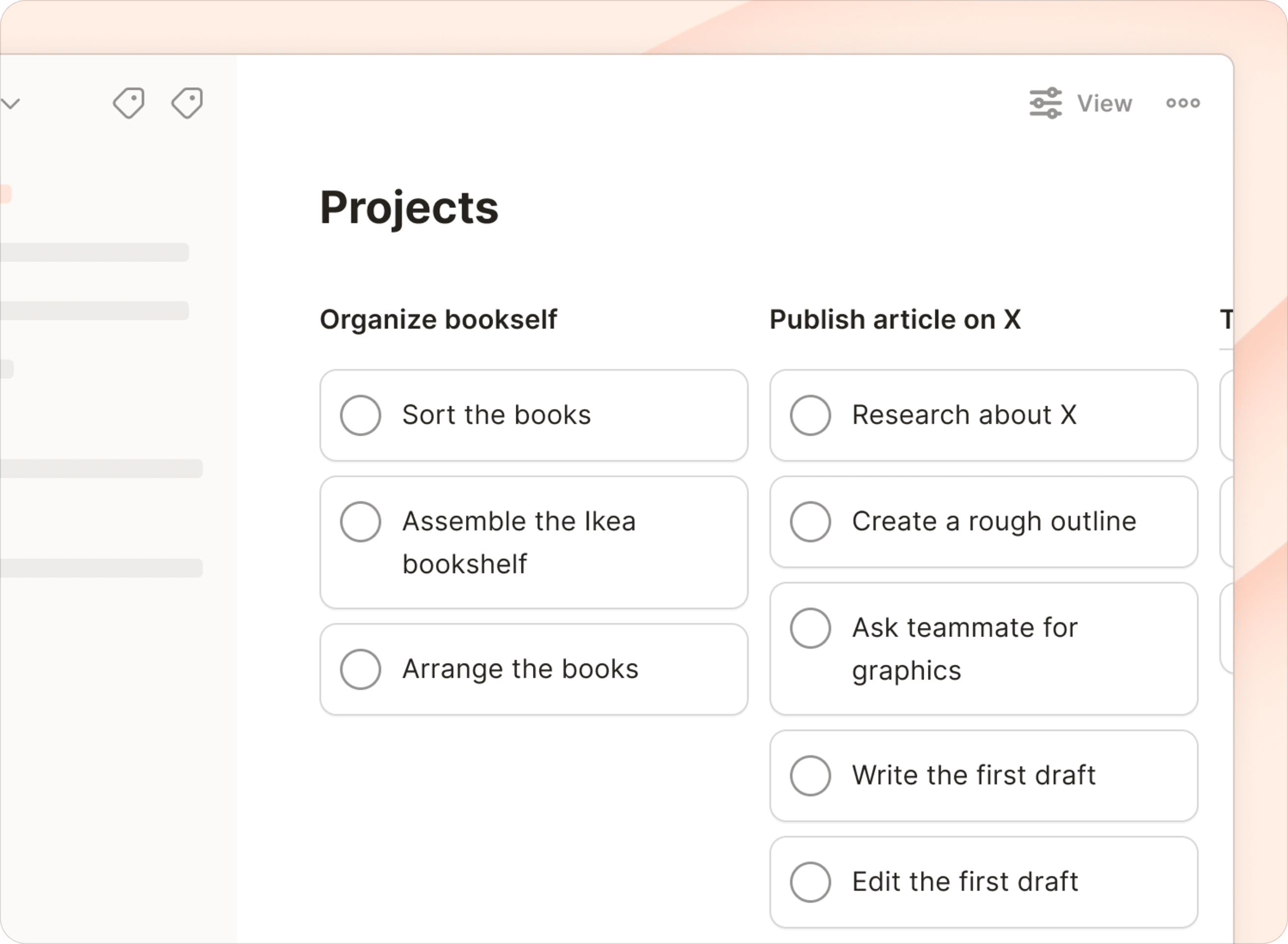Click the "Projects" page title
The image size is (1288, 944).
pos(409,208)
